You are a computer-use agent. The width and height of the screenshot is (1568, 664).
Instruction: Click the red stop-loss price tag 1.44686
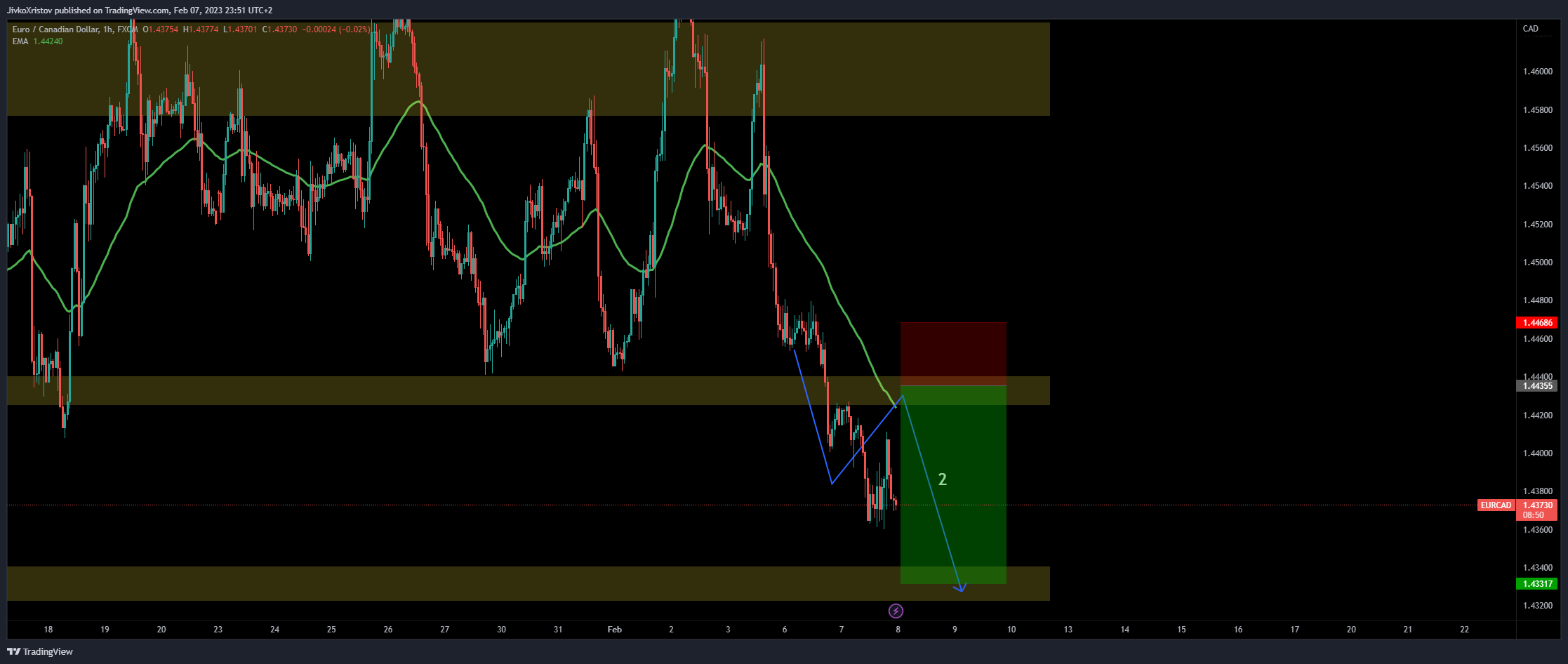pyautogui.click(x=1537, y=323)
